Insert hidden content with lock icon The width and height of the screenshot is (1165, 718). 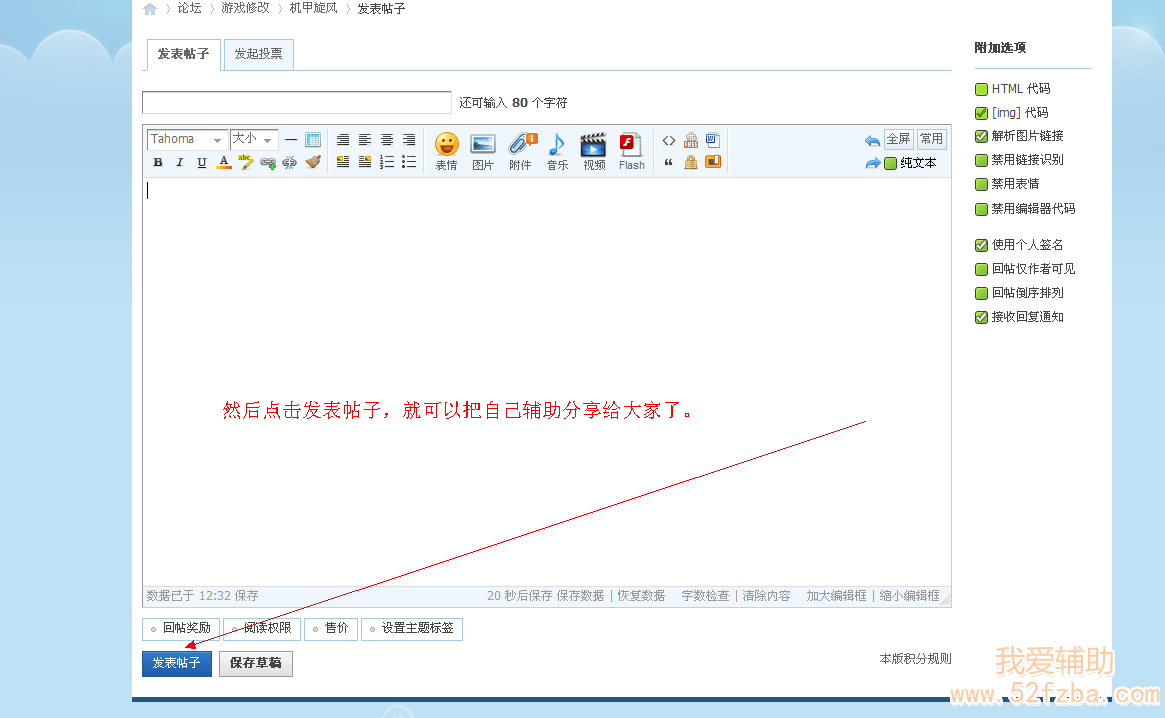coord(691,162)
